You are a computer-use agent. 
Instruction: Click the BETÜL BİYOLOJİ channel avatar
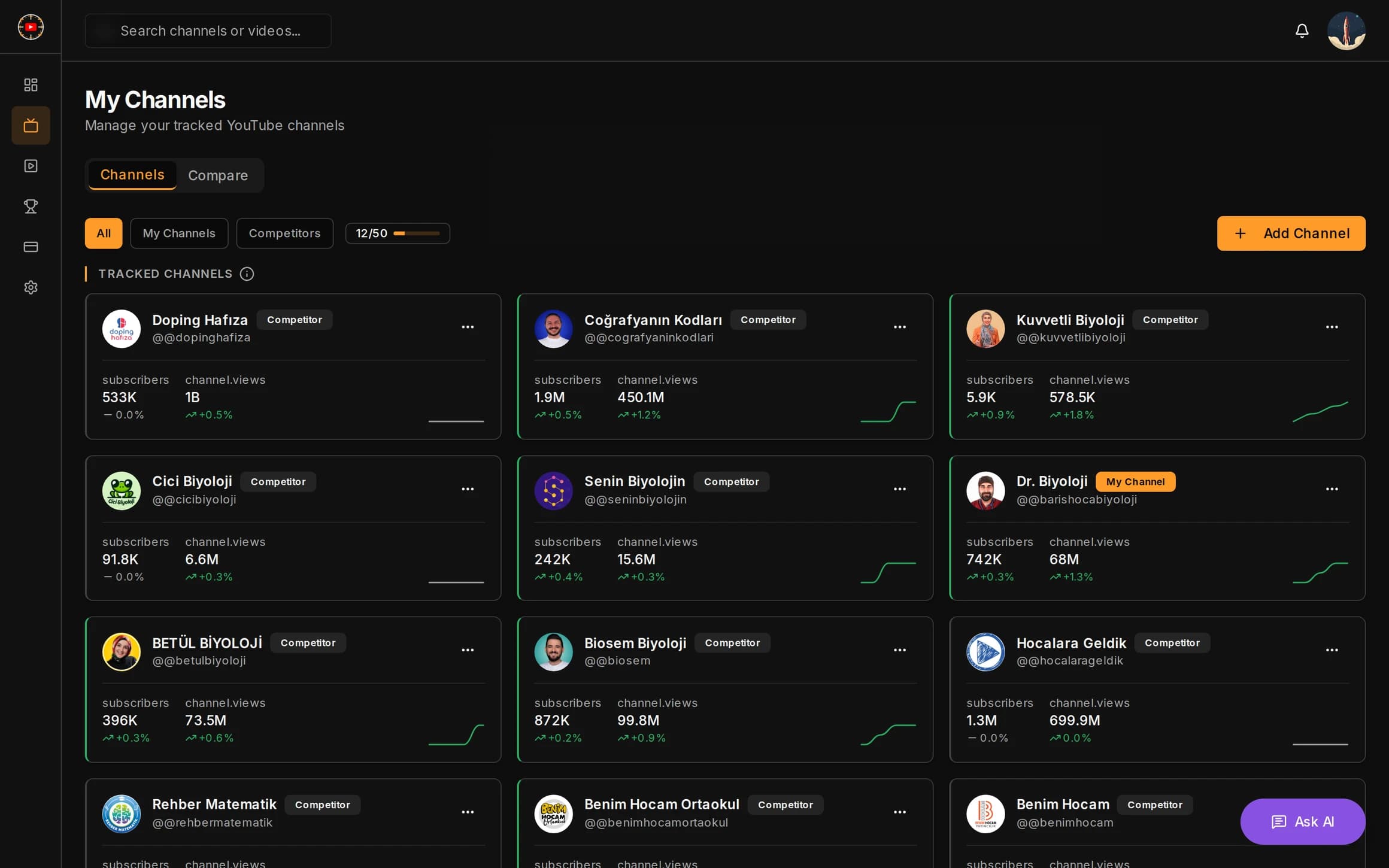[x=122, y=652]
